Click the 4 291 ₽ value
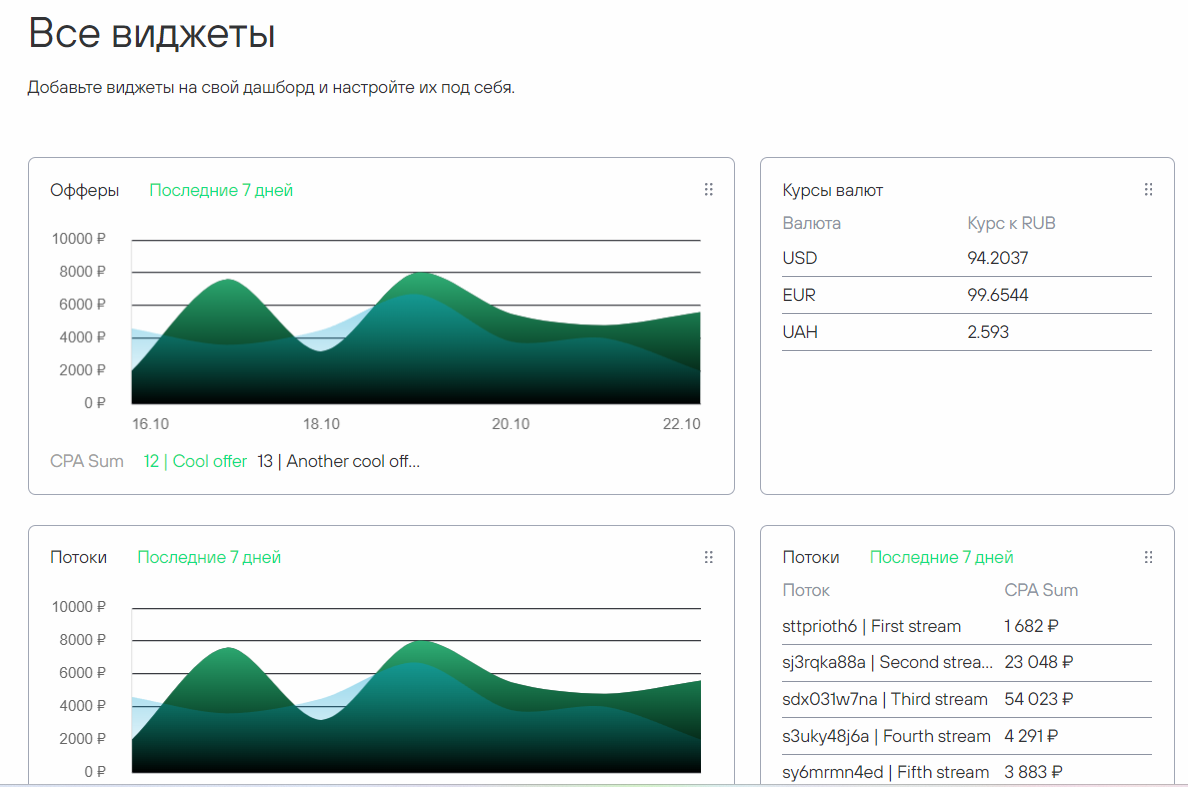The height and width of the screenshot is (787, 1188). pos(1031,736)
